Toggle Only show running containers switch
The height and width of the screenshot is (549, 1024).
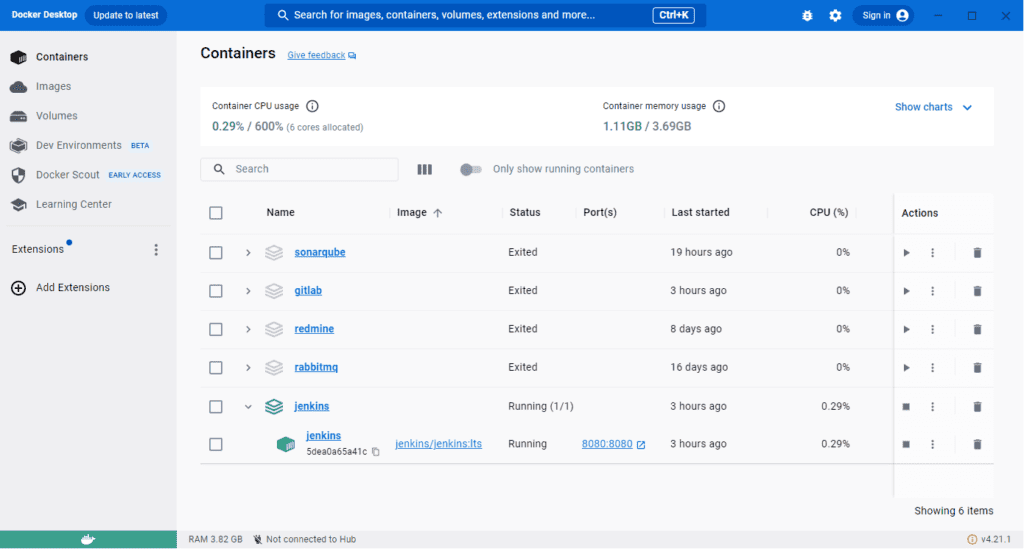470,170
